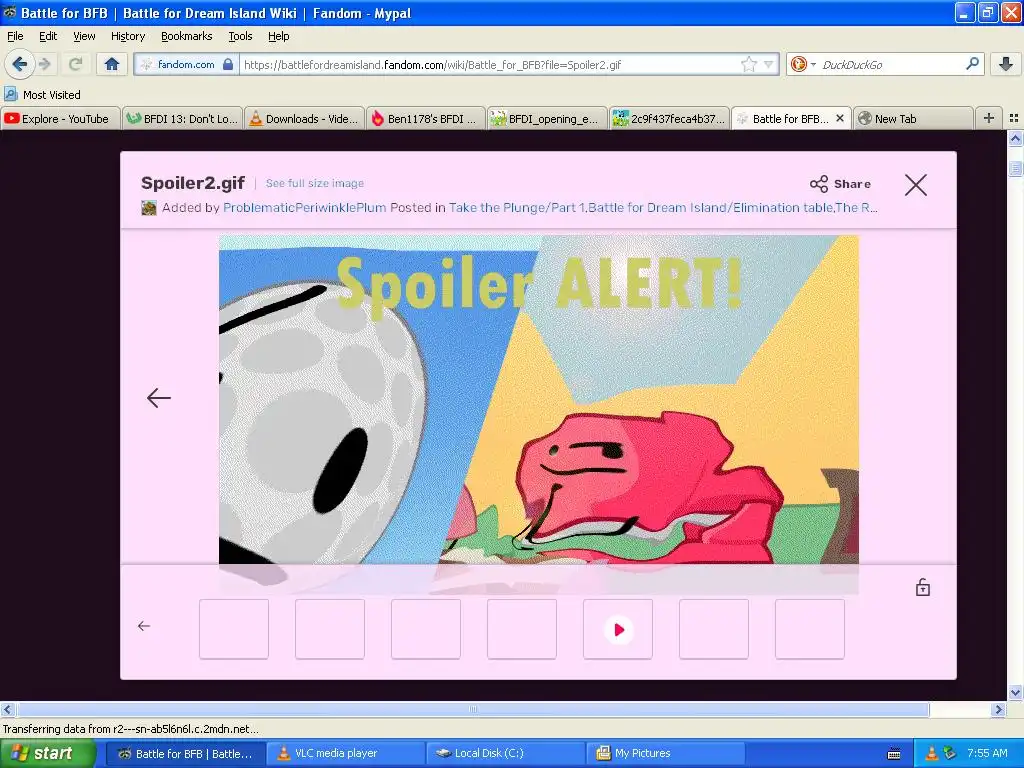The height and width of the screenshot is (768, 1024).
Task: Click the VLC cone system tray icon
Action: pyautogui.click(x=931, y=753)
